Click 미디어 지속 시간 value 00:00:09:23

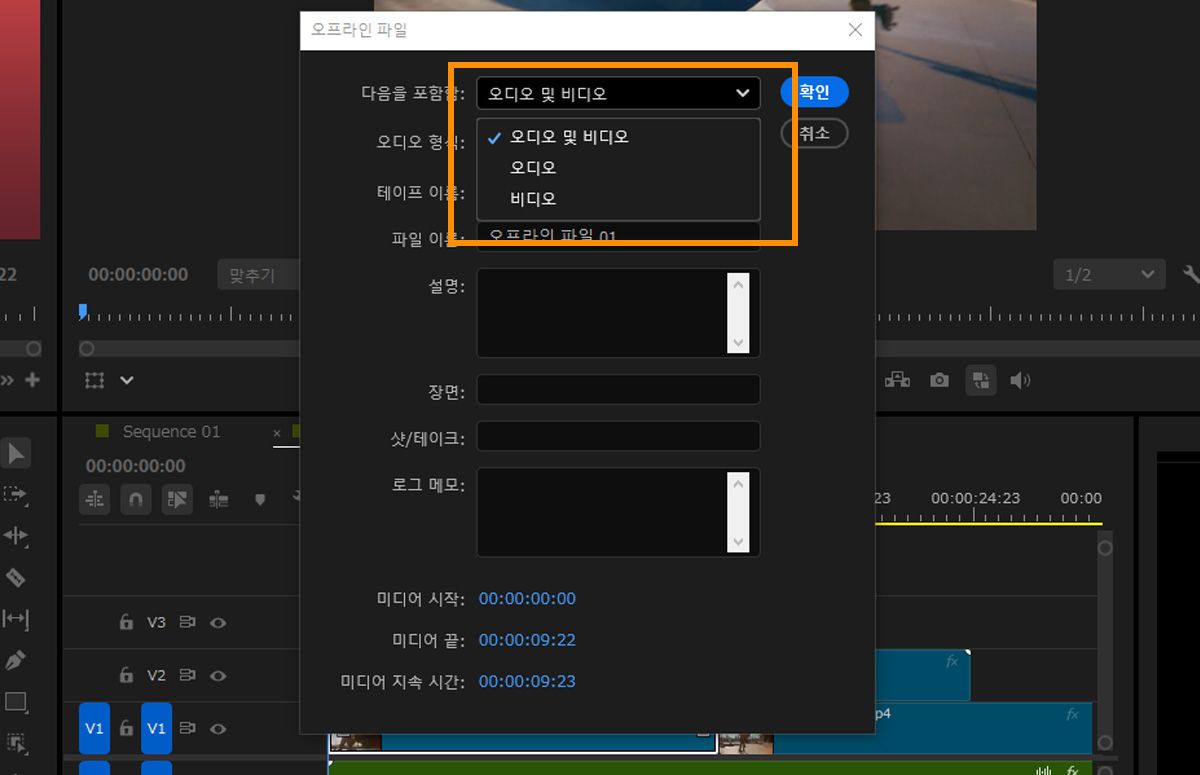[527, 681]
